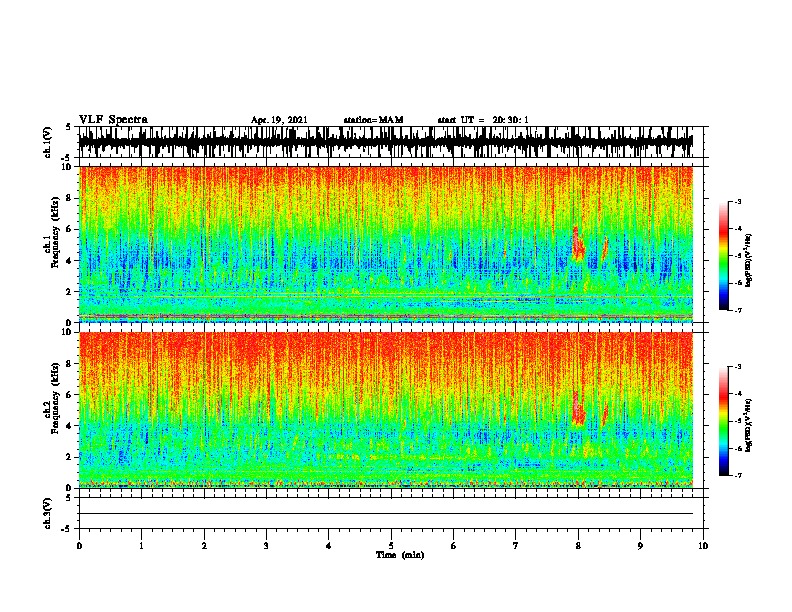792x612 pixels.
Task: Click the "5" tick on ch.3(V) axis
Action: [x=68, y=497]
